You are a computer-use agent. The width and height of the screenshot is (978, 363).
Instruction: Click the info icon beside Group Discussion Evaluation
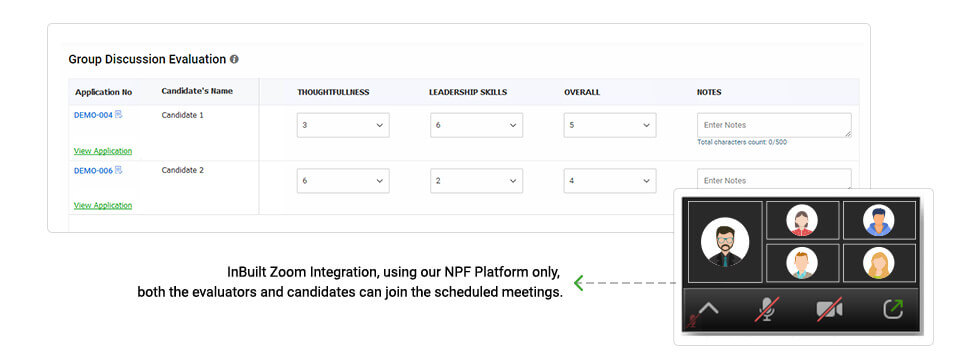234,60
